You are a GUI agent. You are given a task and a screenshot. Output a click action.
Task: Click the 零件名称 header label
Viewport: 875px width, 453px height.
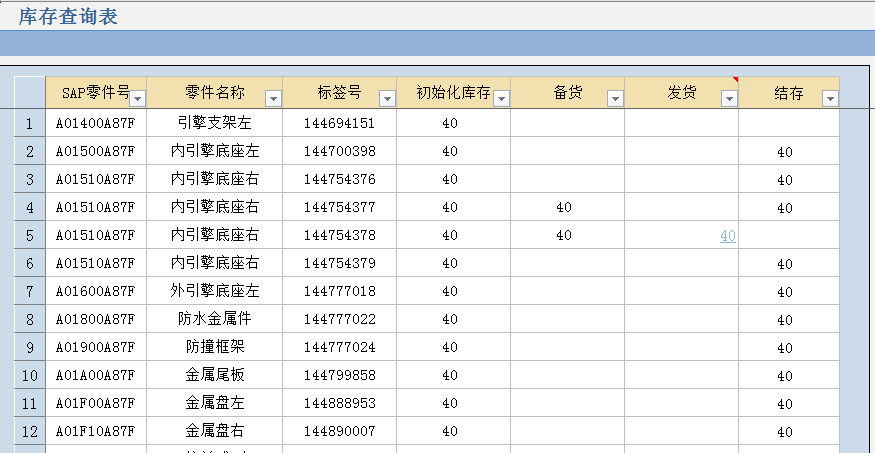coord(215,93)
